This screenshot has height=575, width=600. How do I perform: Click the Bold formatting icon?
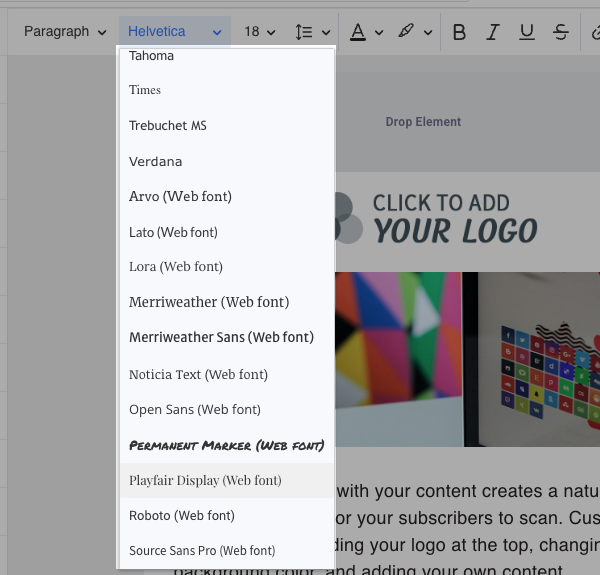459,32
